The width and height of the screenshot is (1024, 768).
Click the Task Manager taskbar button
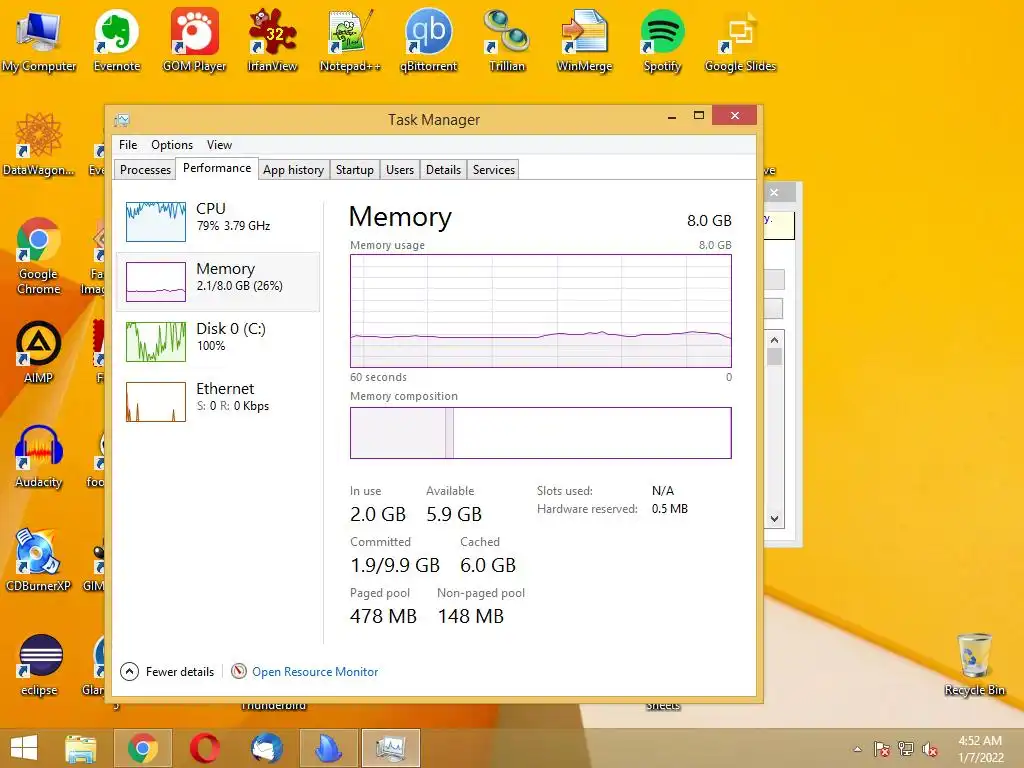(x=391, y=748)
